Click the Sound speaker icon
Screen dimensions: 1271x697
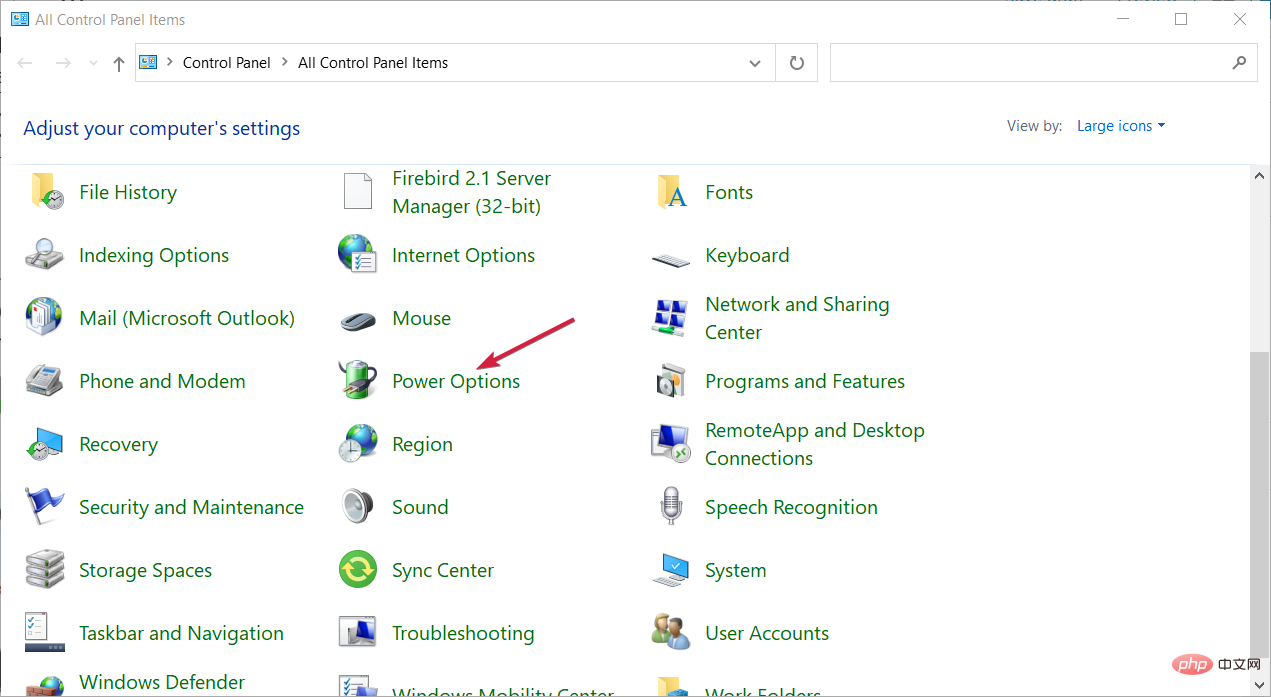(x=357, y=507)
